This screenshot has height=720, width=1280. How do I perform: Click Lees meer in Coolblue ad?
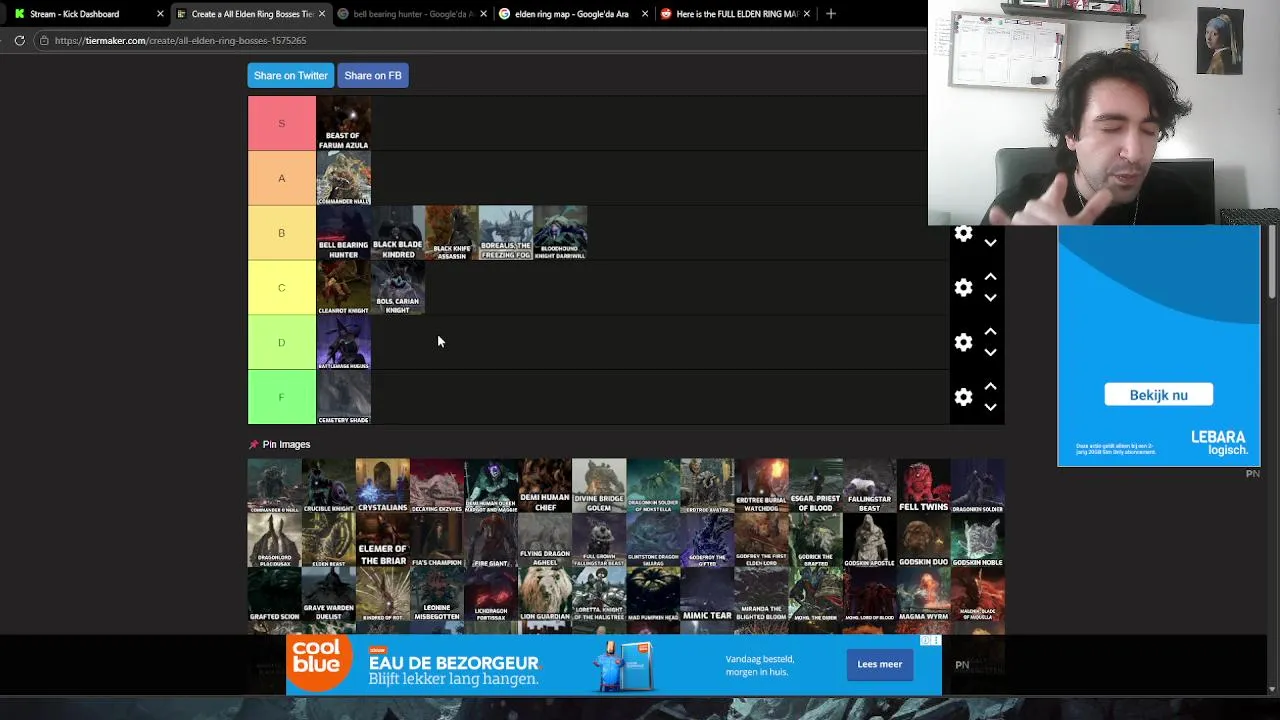tap(879, 664)
